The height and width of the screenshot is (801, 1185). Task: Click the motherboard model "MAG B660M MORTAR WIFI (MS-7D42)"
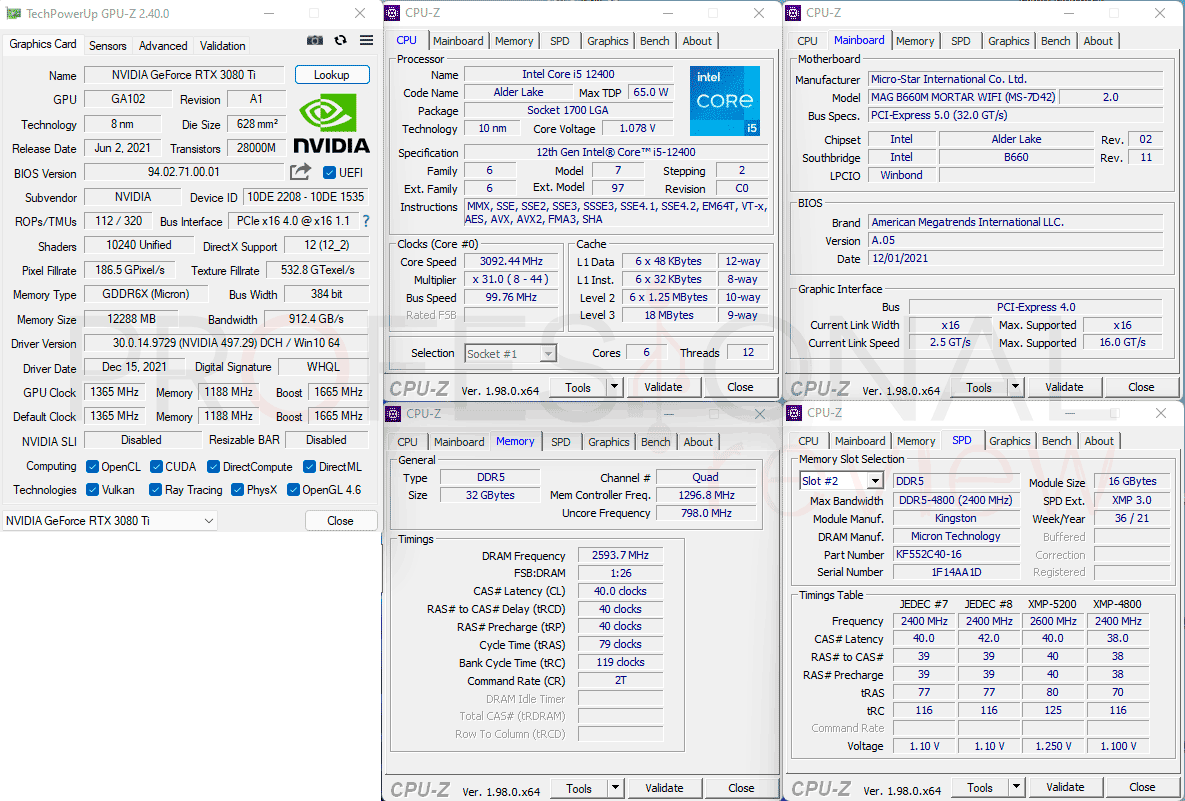964,97
